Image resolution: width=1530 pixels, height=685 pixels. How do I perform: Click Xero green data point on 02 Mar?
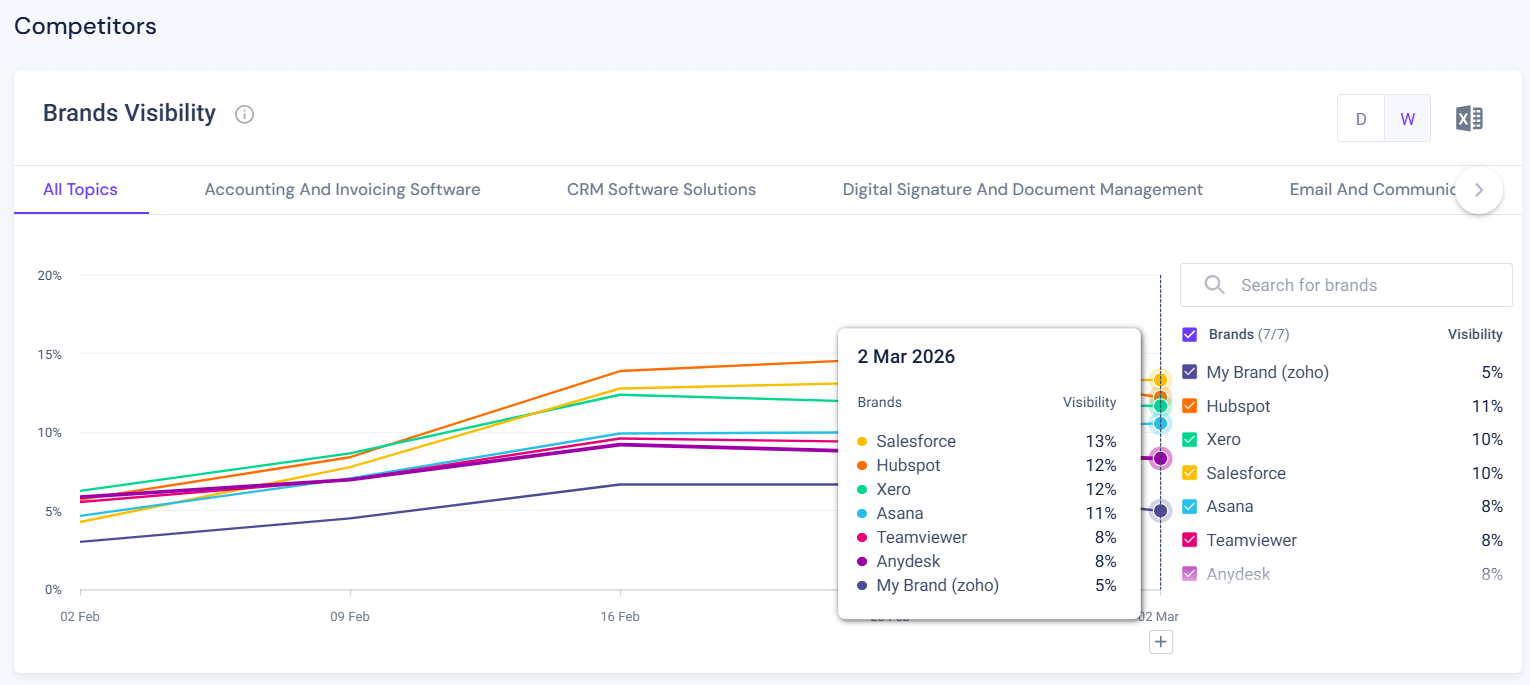pyautogui.click(x=1160, y=406)
